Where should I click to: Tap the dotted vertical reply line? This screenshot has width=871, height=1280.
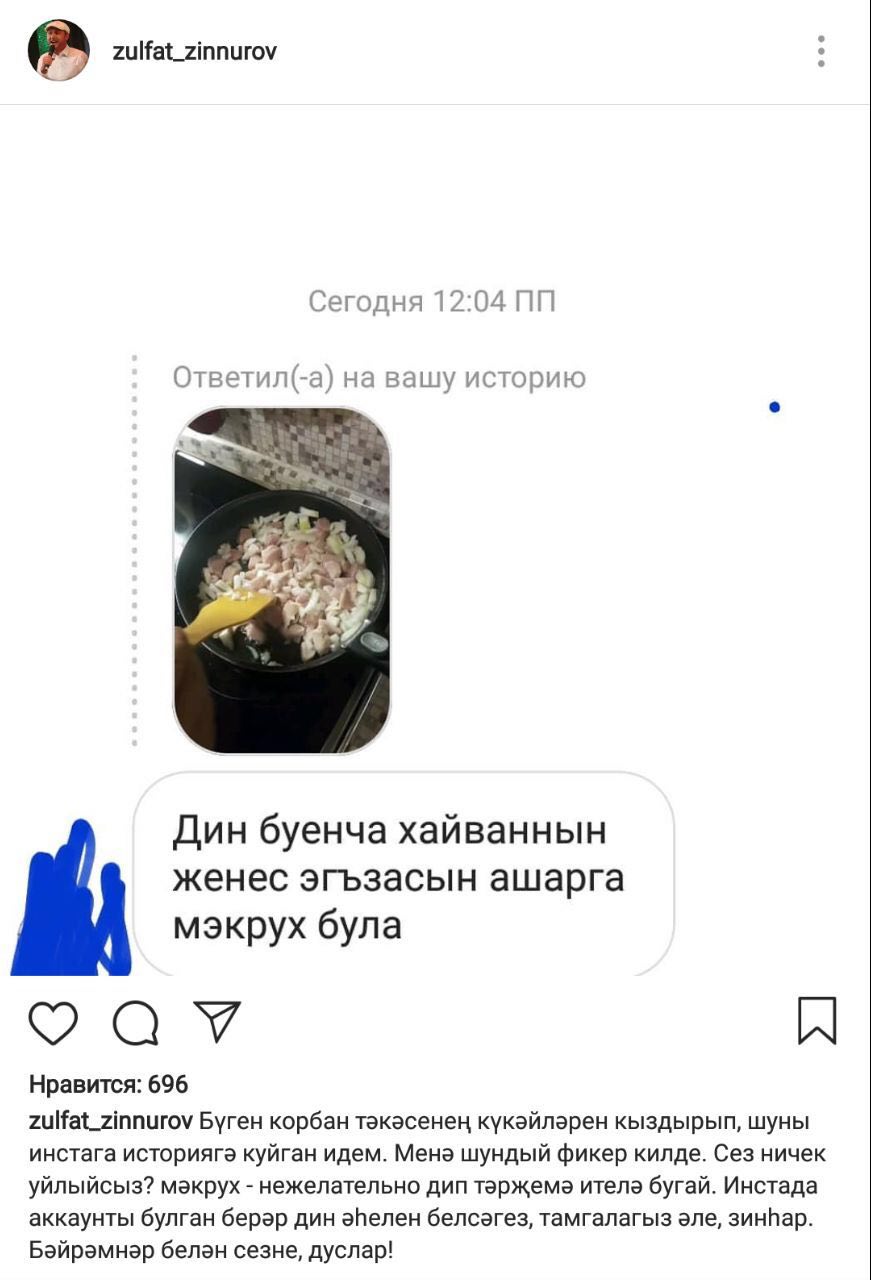point(134,550)
